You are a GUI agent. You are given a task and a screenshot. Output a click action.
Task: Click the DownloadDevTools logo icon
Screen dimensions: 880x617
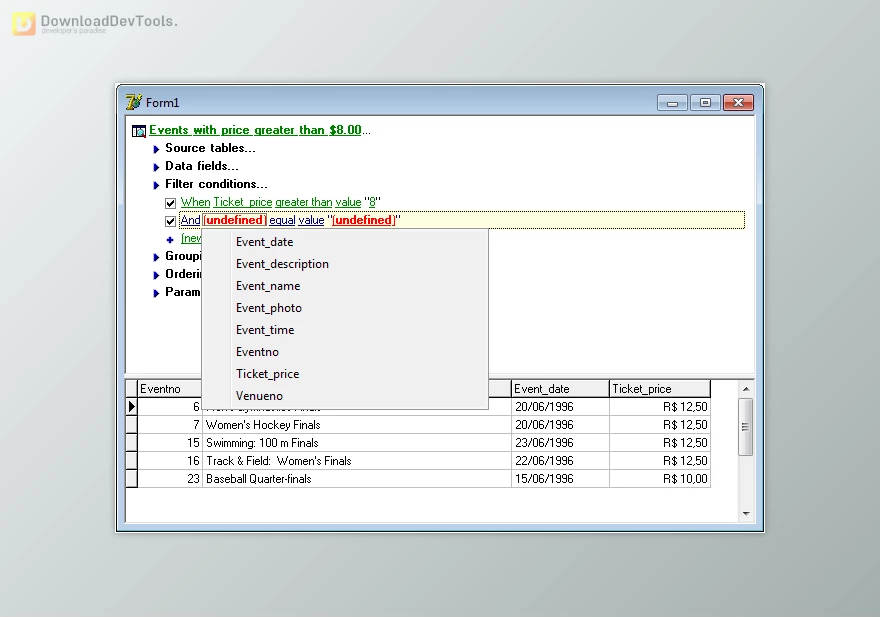pos(23,23)
